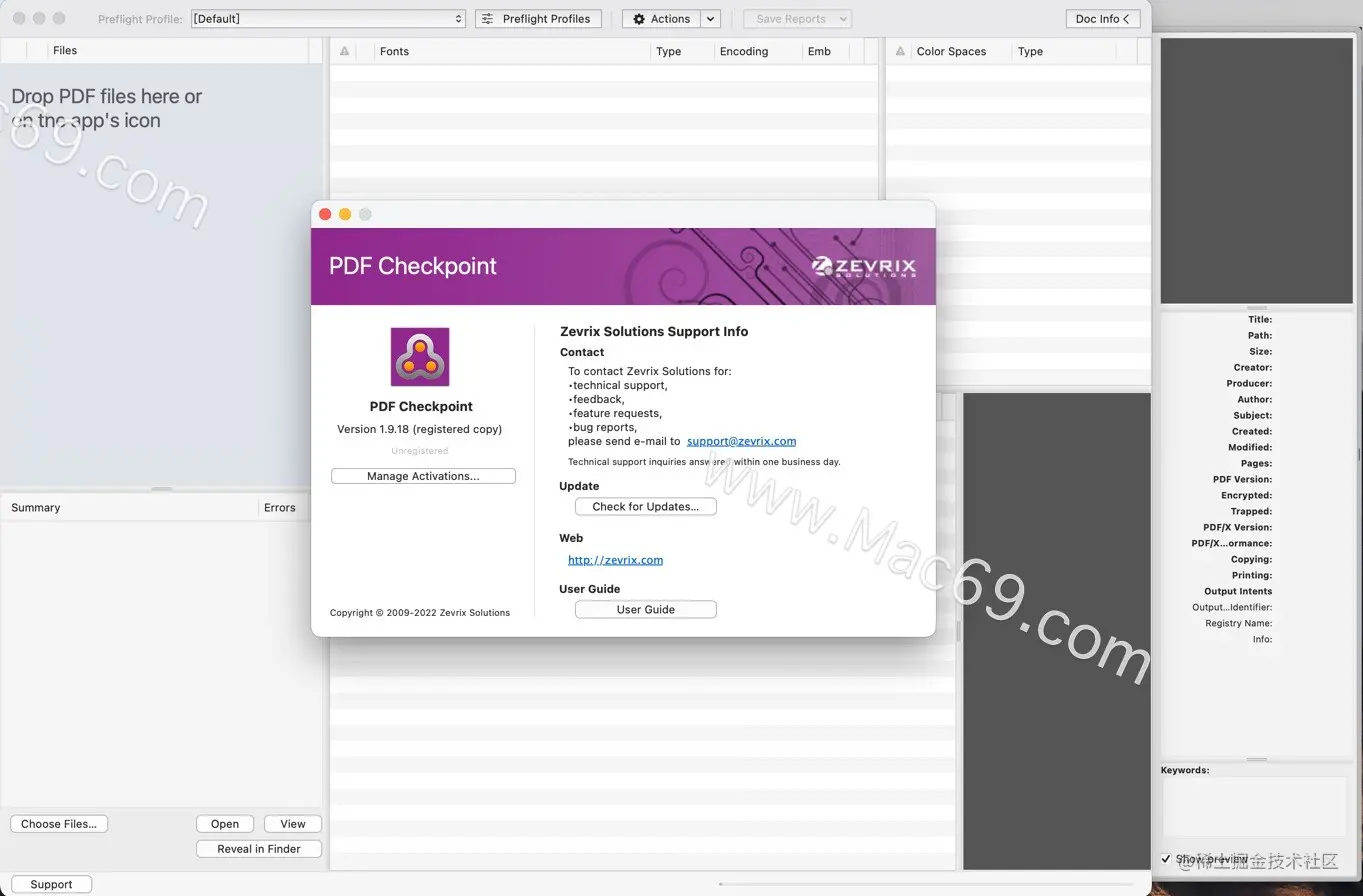
Task: Open the Preflight Profiles manager
Action: 538,19
